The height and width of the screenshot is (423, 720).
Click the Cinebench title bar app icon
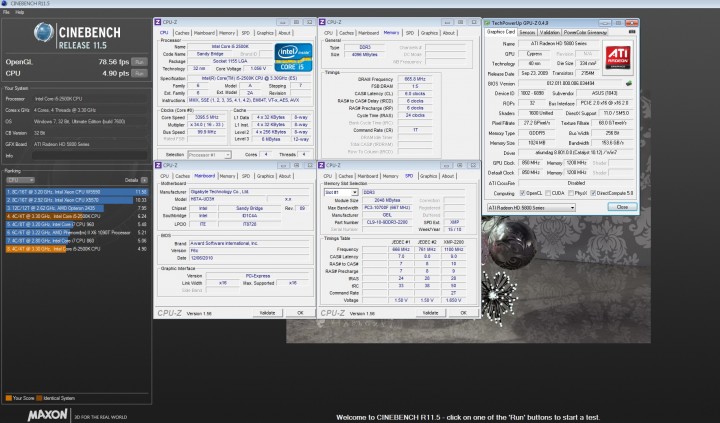click(4, 3)
